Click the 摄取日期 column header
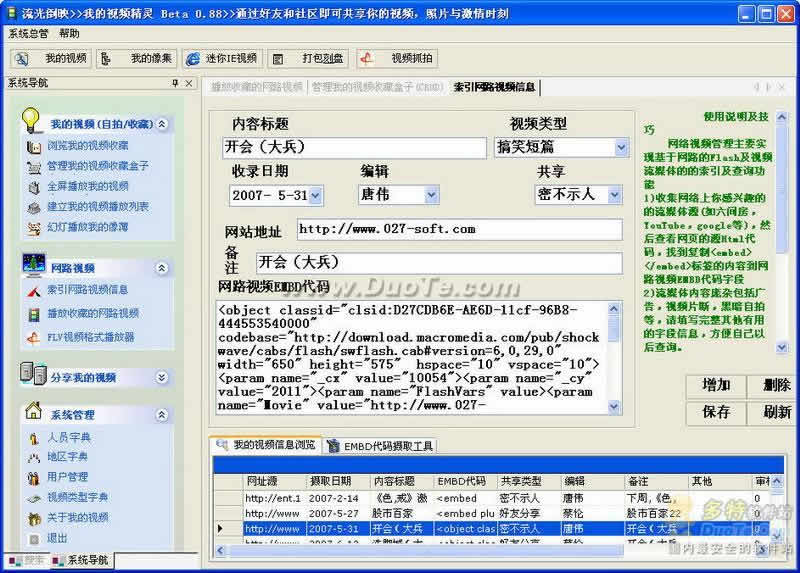800x573 pixels. tap(338, 482)
